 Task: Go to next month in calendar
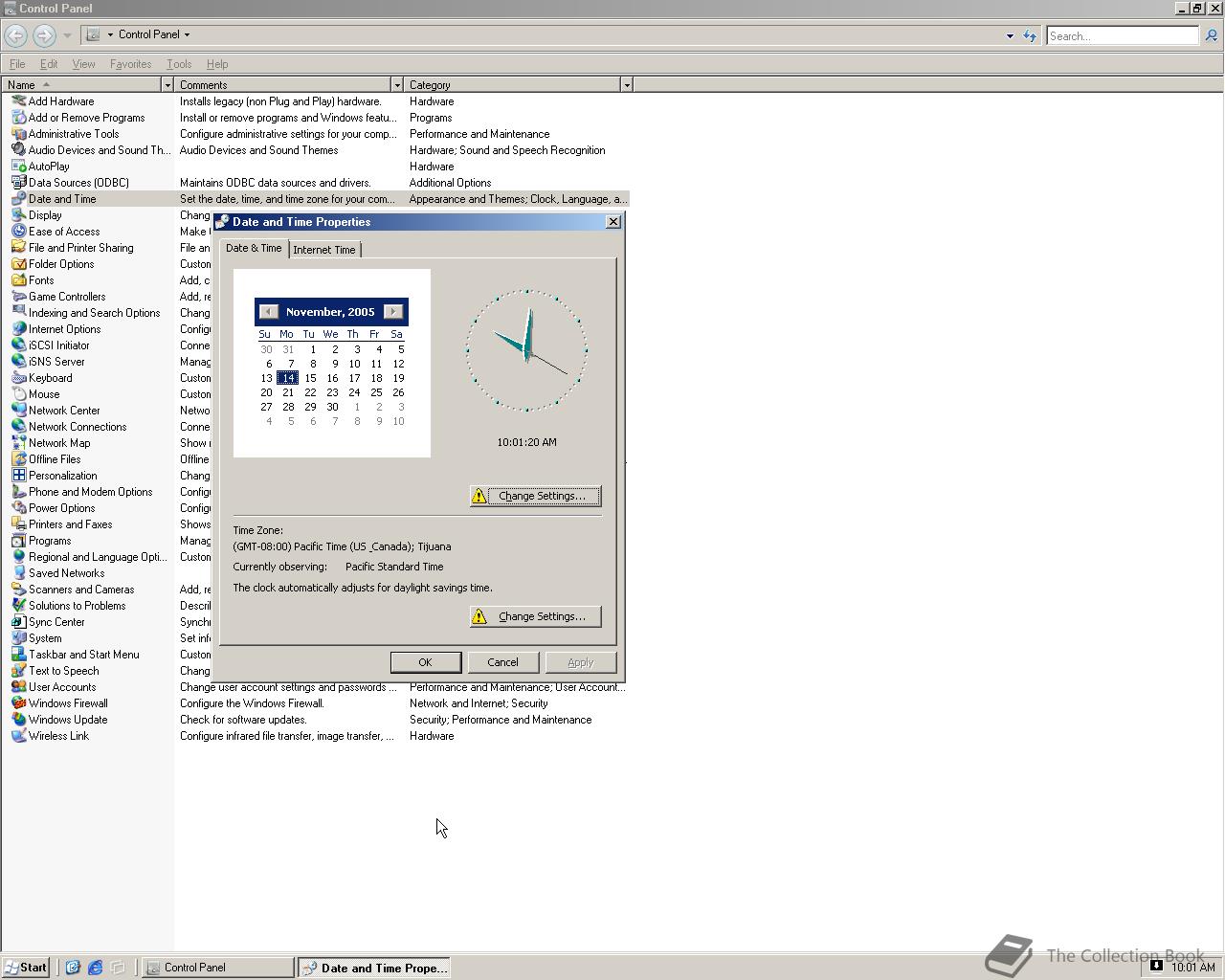393,312
